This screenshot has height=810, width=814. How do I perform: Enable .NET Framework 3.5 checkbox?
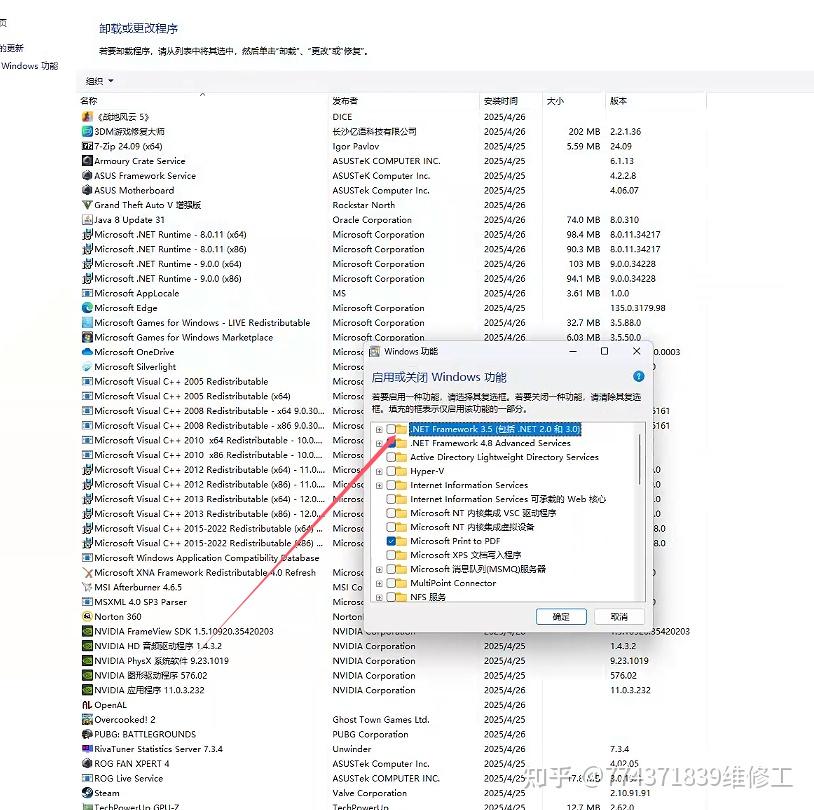[391, 429]
